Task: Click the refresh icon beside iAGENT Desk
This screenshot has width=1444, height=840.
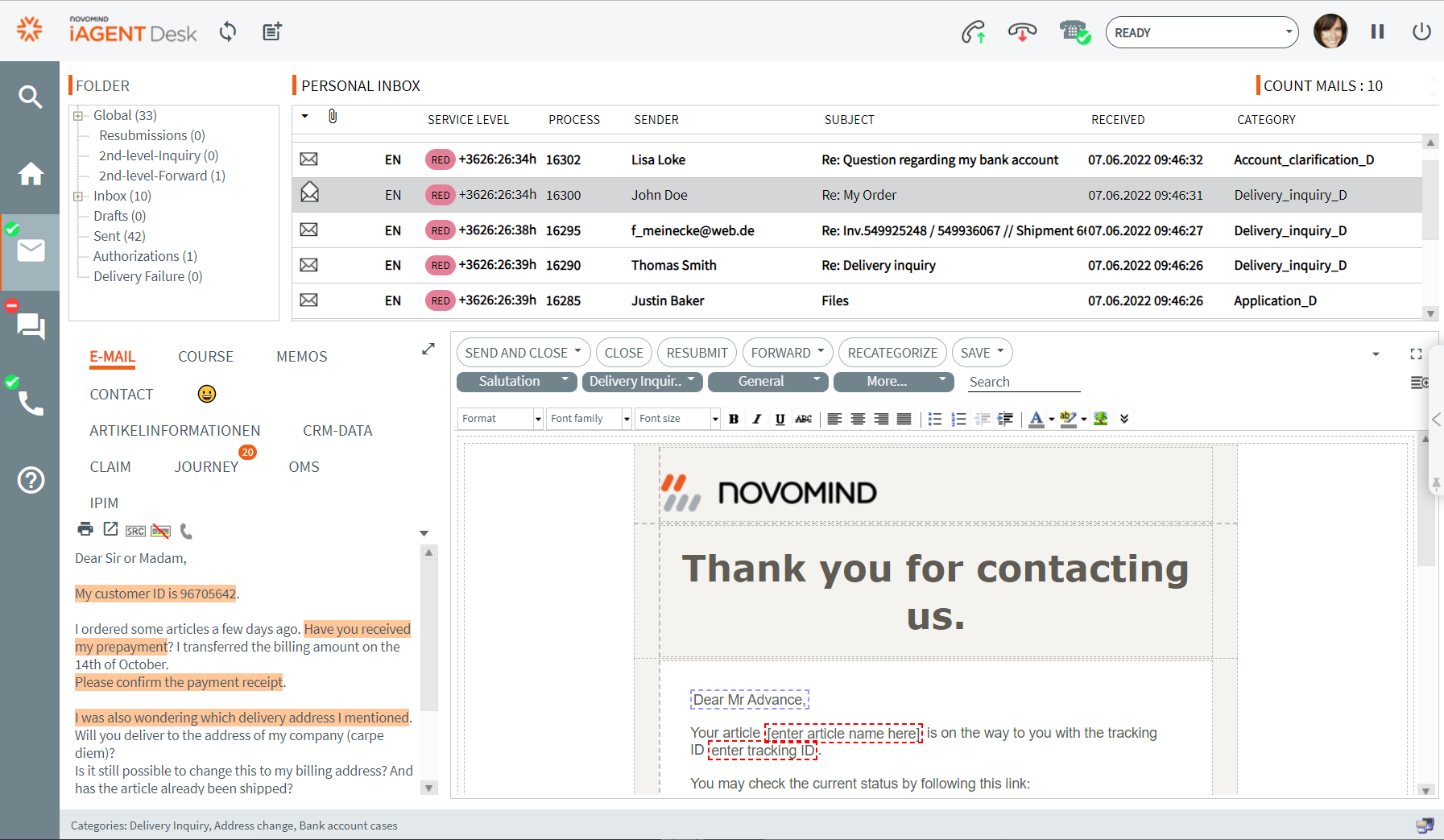Action: (228, 32)
